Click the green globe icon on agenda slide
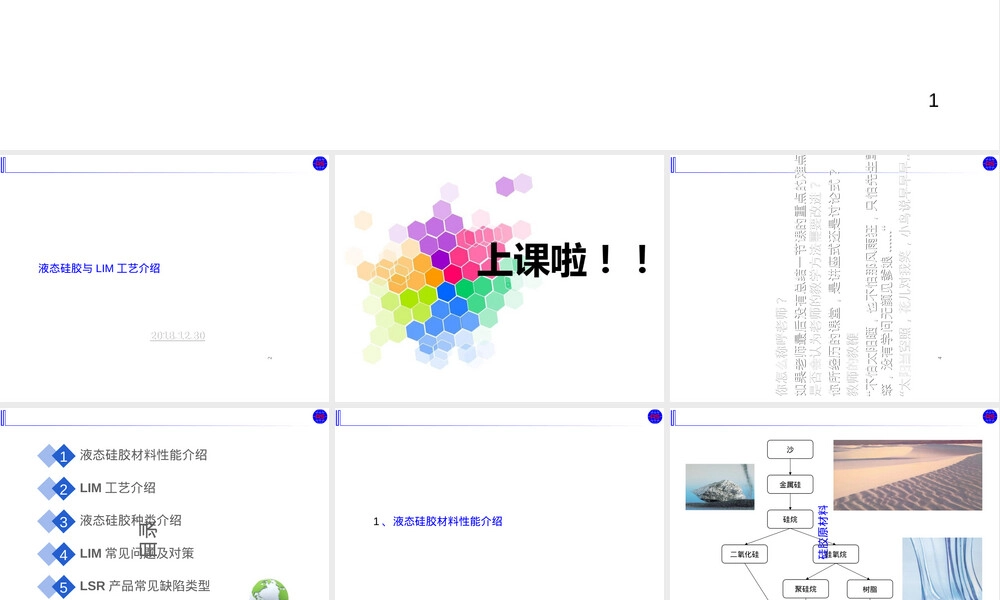This screenshot has width=1000, height=600. [269, 590]
